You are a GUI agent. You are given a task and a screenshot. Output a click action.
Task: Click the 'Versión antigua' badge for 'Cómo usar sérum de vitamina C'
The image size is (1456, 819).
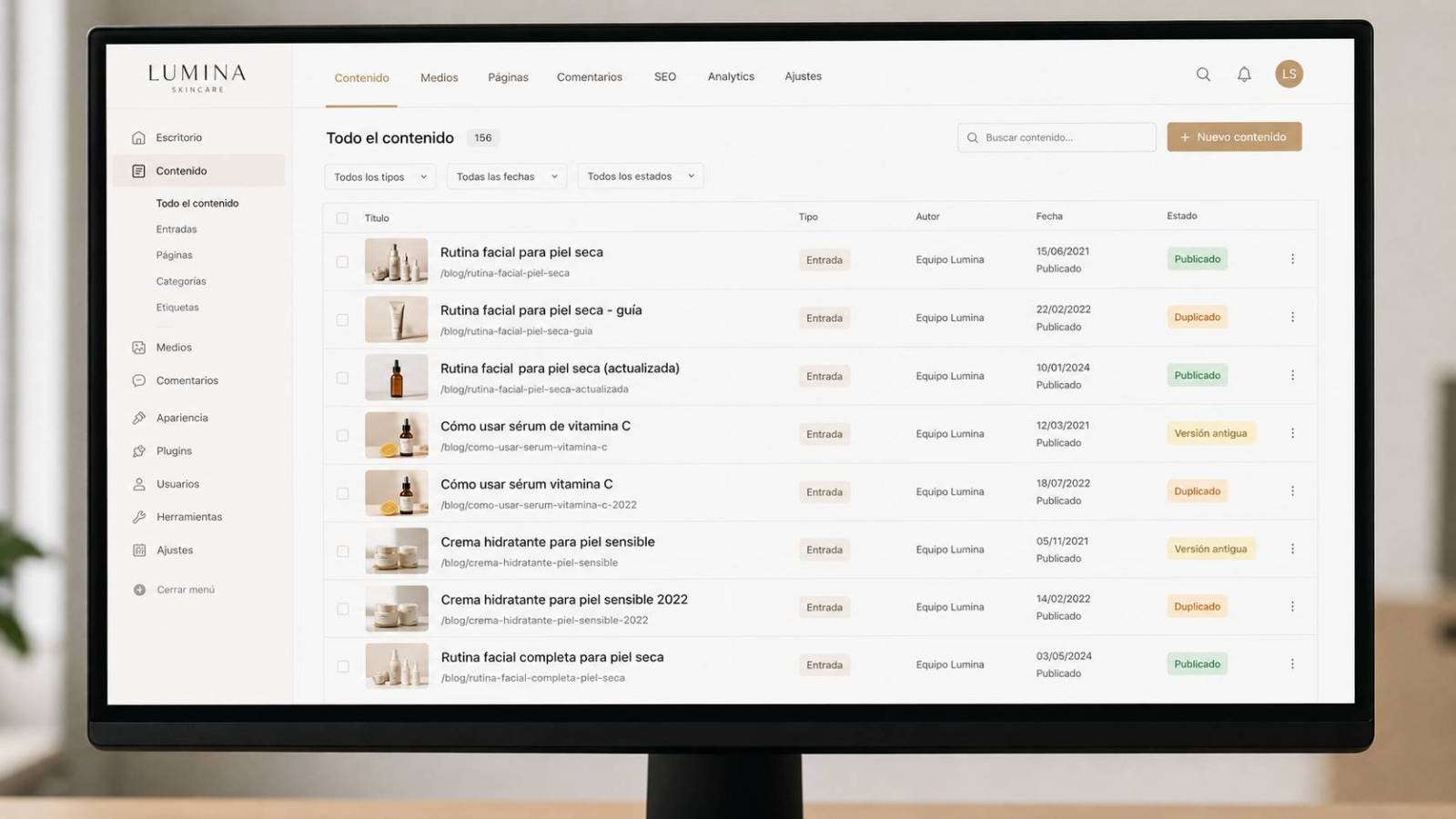(1211, 433)
